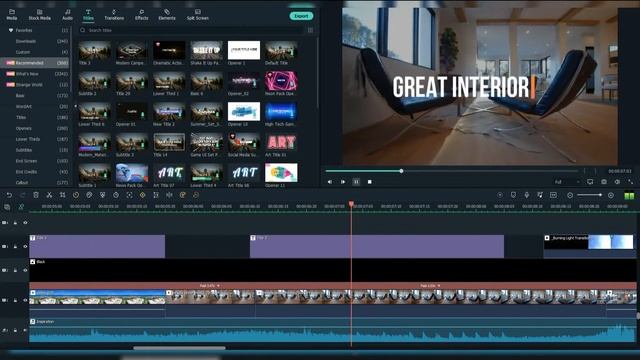Select the Neon Pack Opener thumbnail

pos(281,82)
